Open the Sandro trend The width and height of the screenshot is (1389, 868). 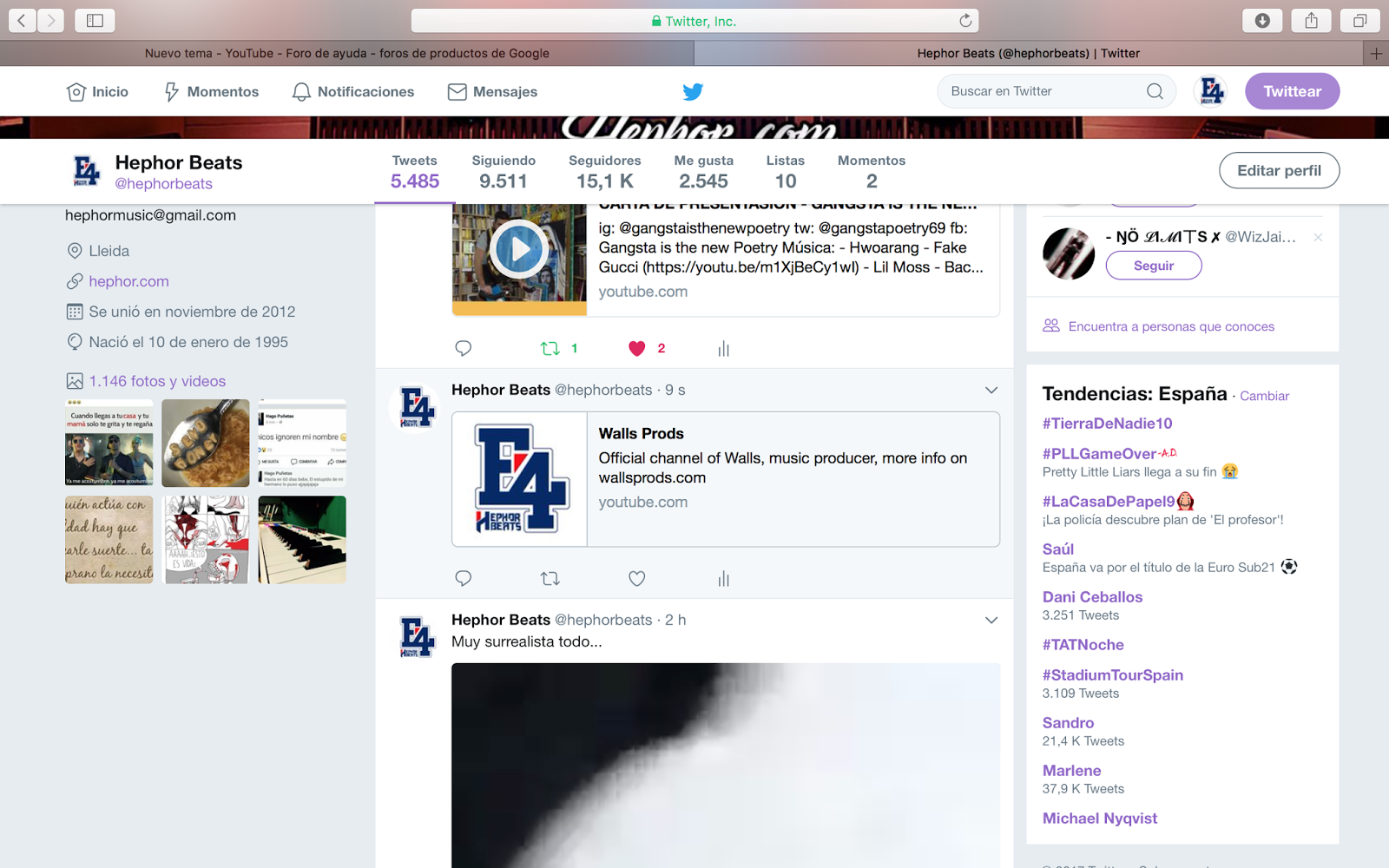tap(1069, 723)
